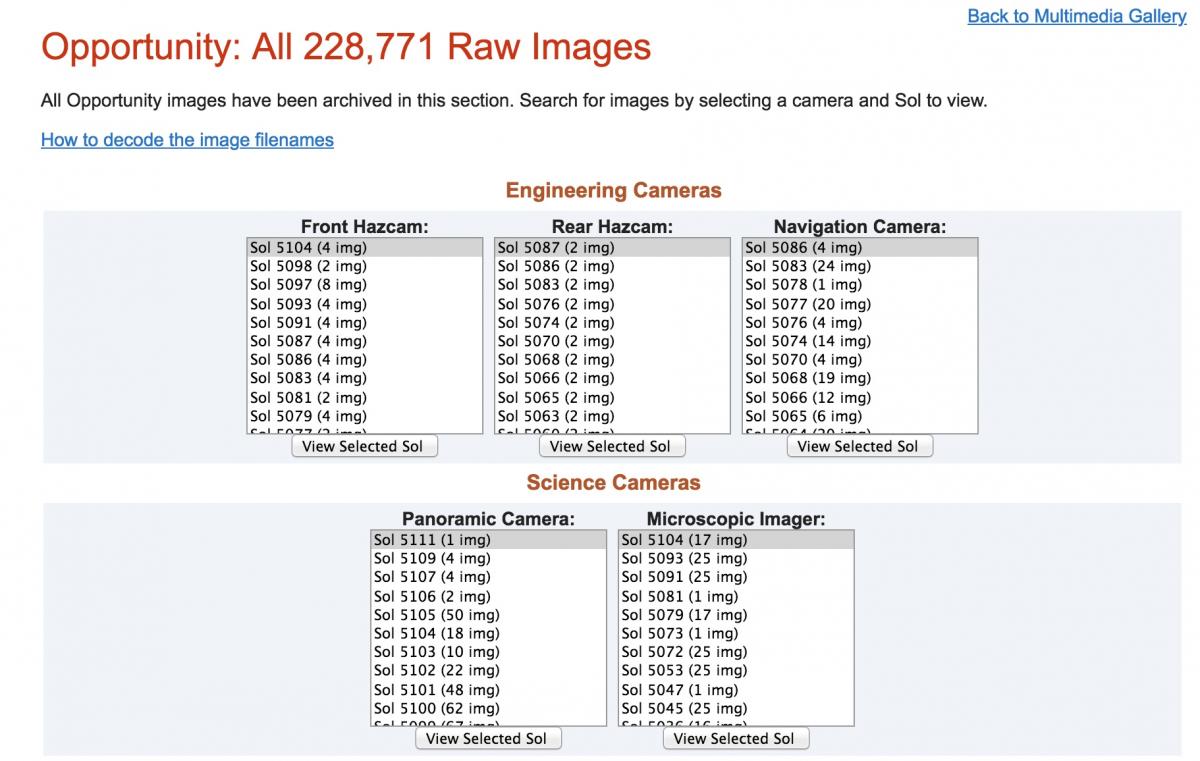This screenshot has width=1200, height=761.
Task: Select Sol 5068 (2 img) in Rear Hazcam list
Action: [612, 360]
